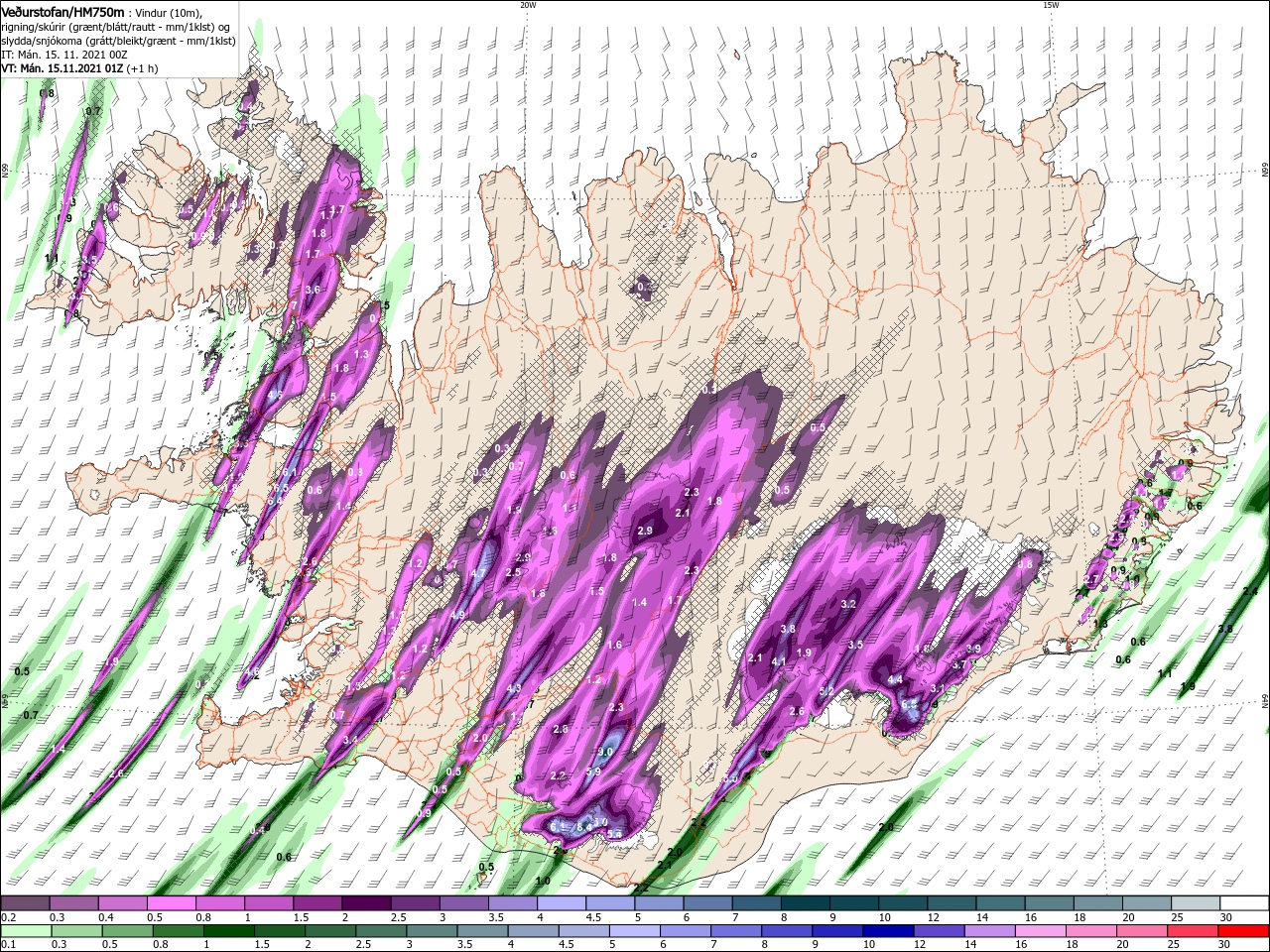Screen dimensions: 1270x952
Task: Click the 4.1 precipitation value on the map
Action: point(779,662)
